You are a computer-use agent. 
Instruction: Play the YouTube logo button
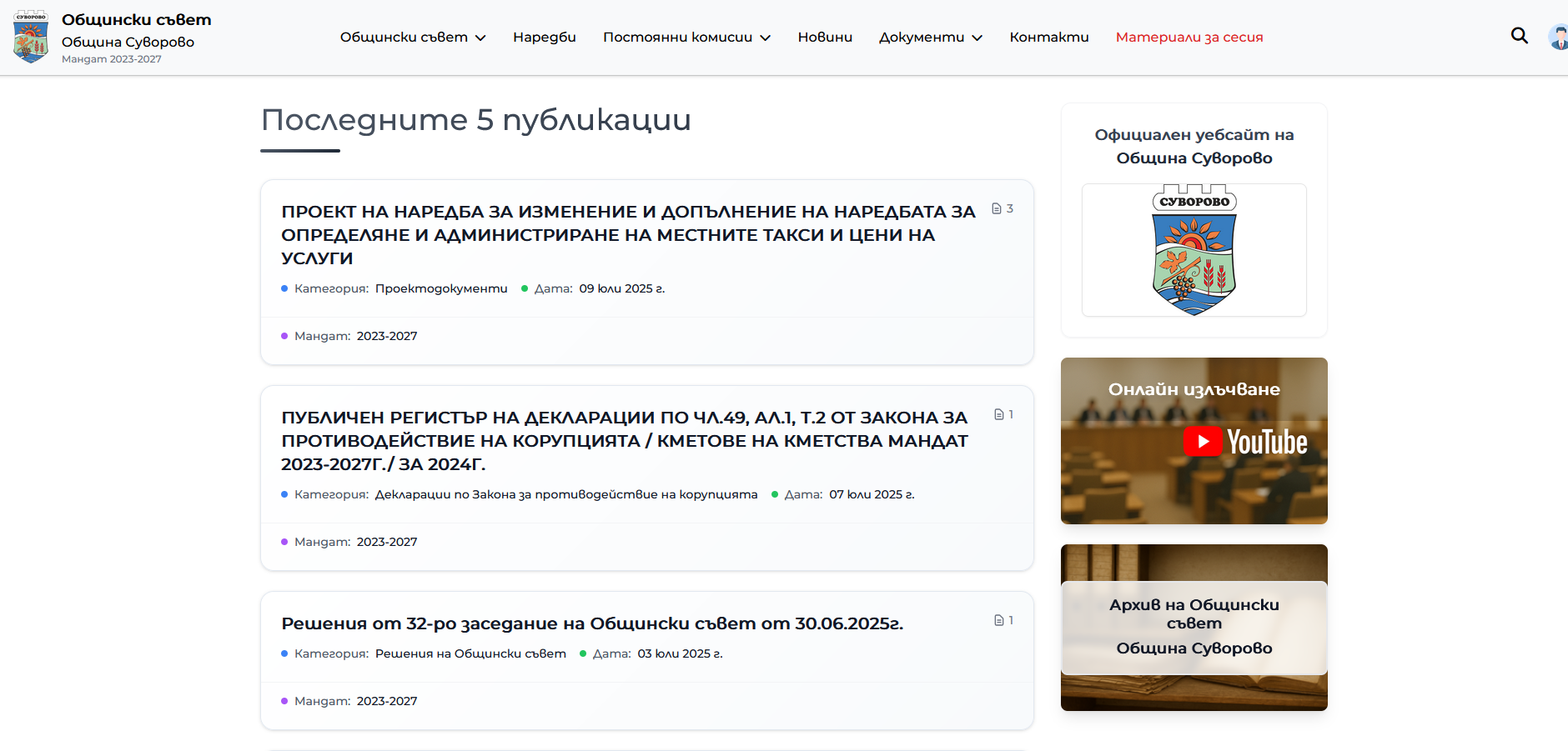click(x=1245, y=442)
